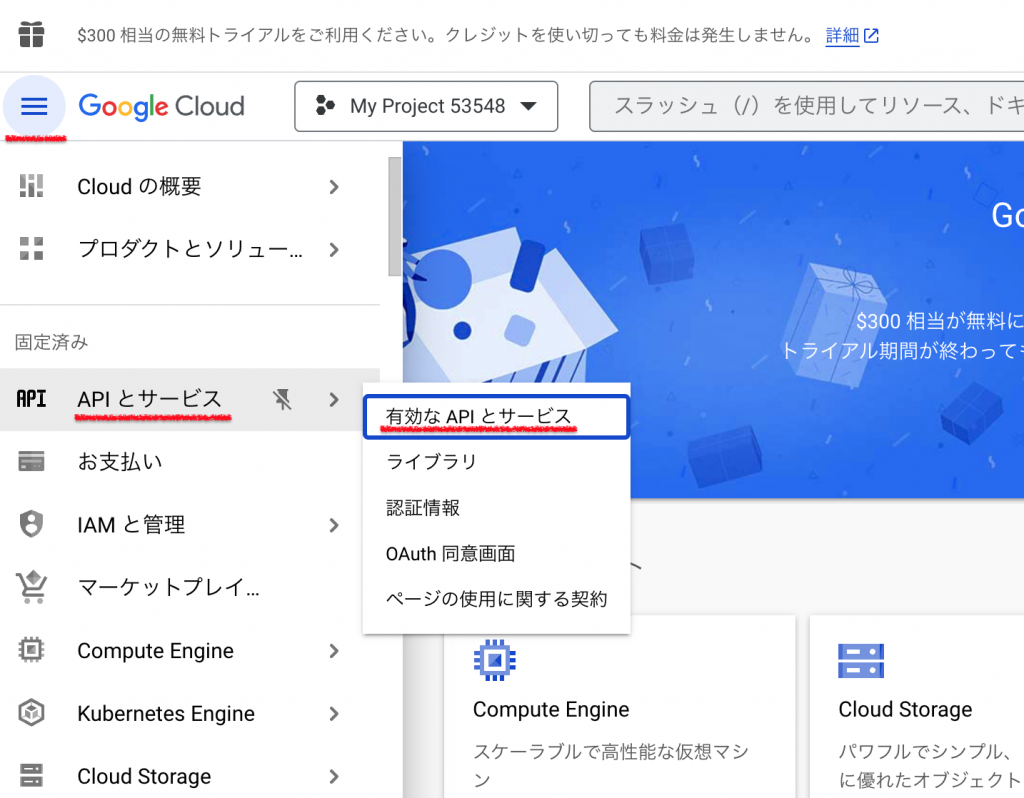Click the Kubernetes Engine sidebar icon
Image resolution: width=1024 pixels, height=798 pixels.
coord(32,713)
